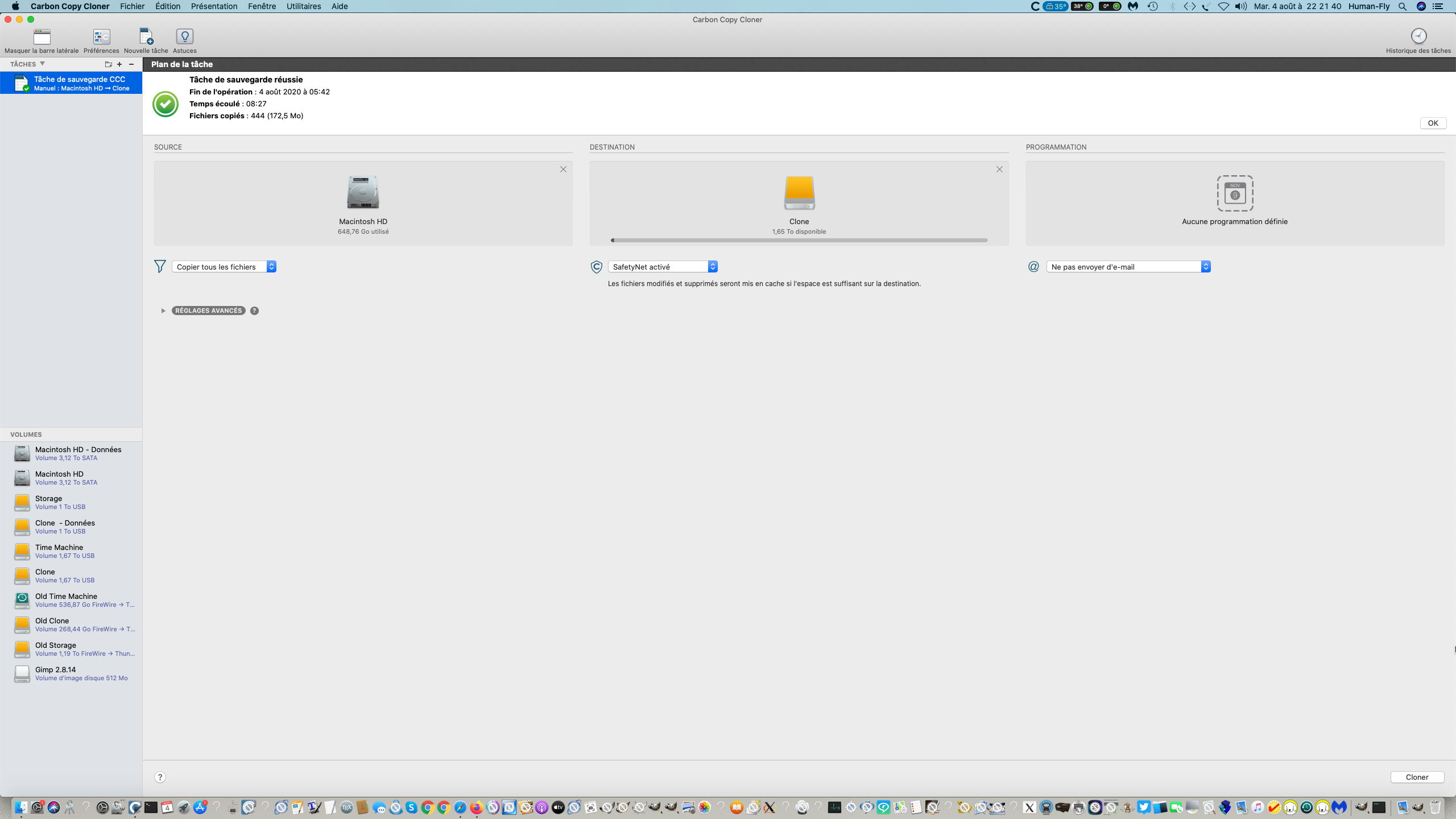Open Notification Center list icon
This screenshot has height=819, width=1456.
1438,6
